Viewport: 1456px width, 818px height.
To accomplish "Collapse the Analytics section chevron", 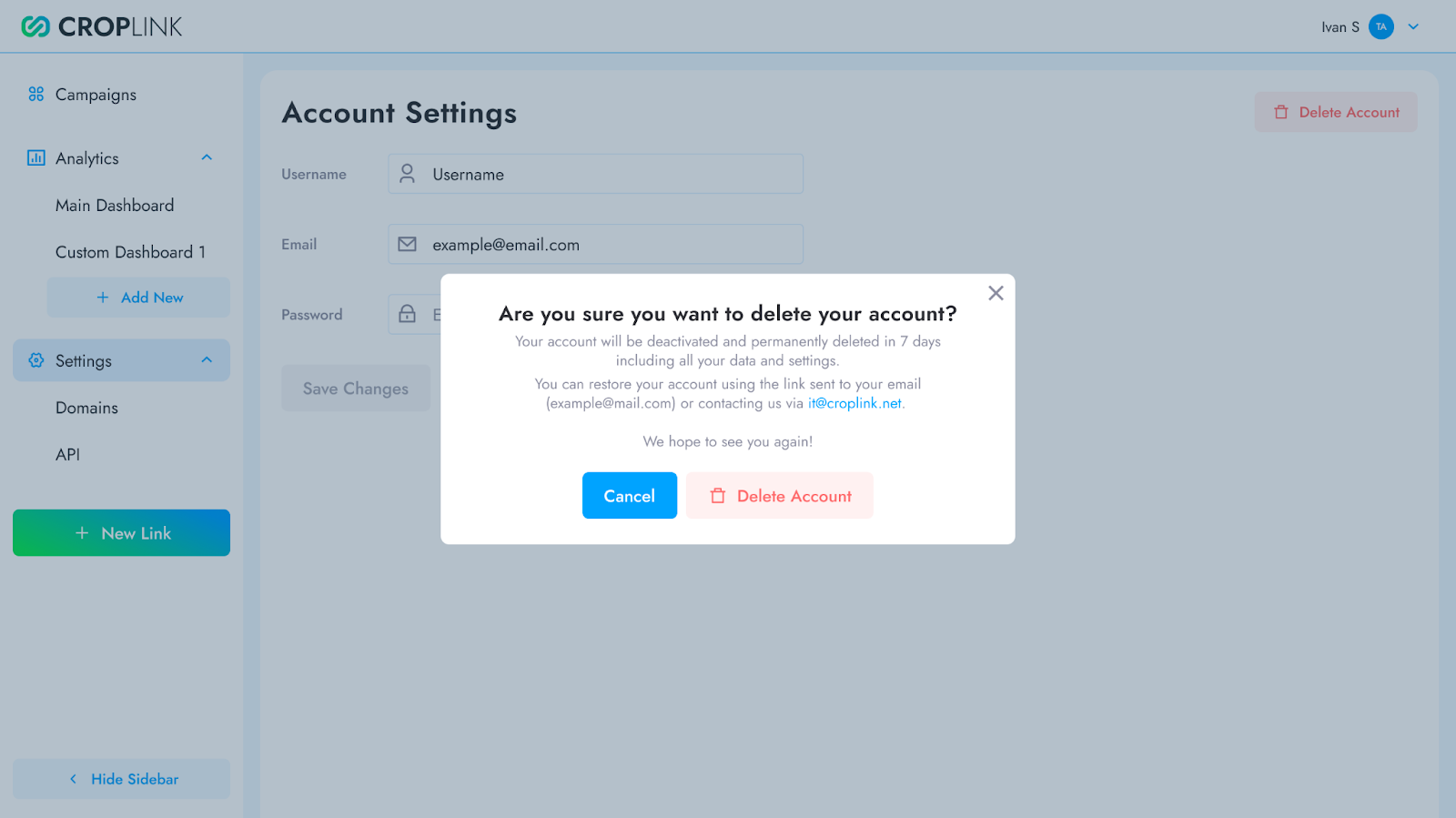I will 207,157.
